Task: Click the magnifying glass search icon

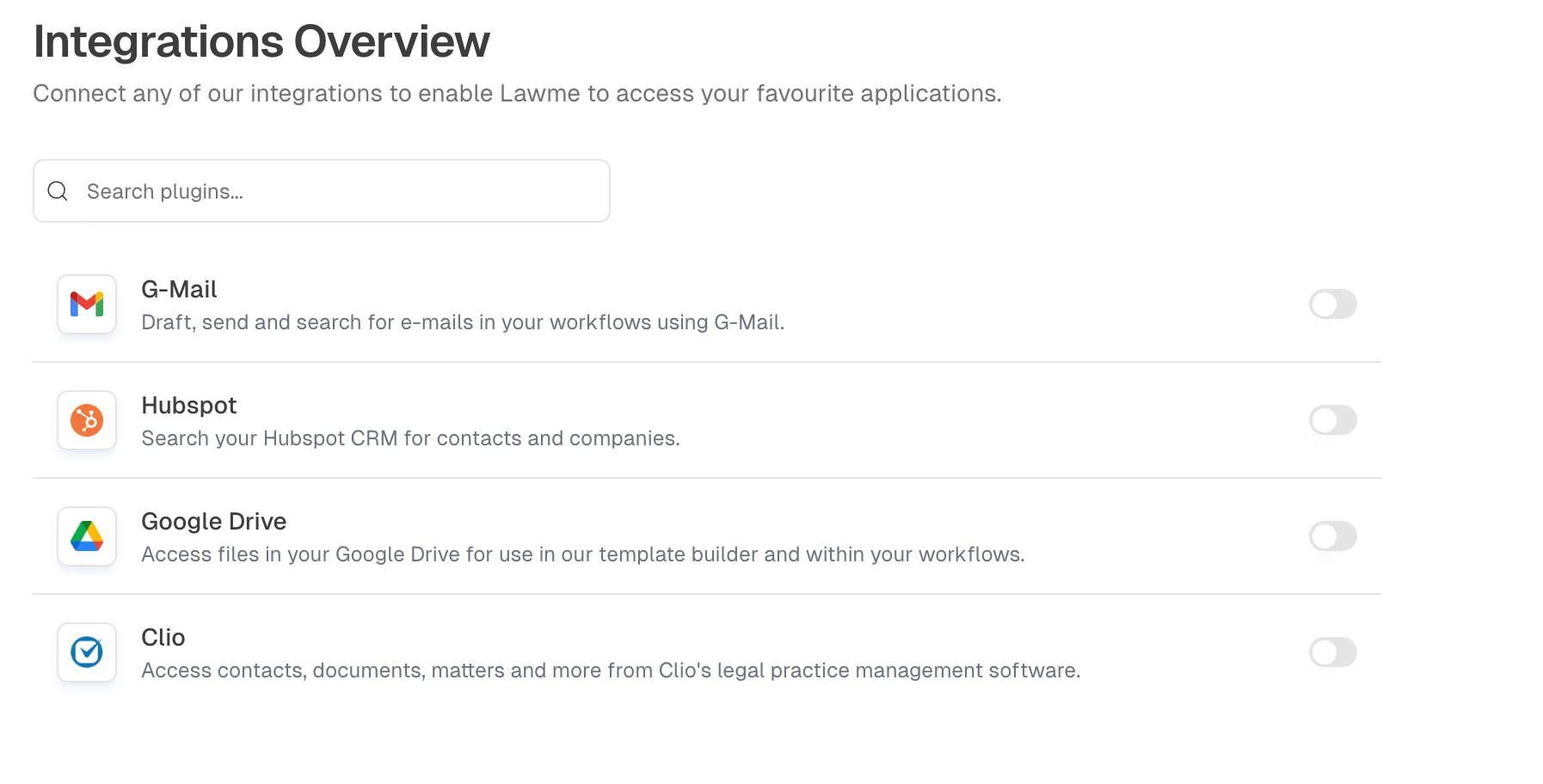Action: [x=58, y=191]
